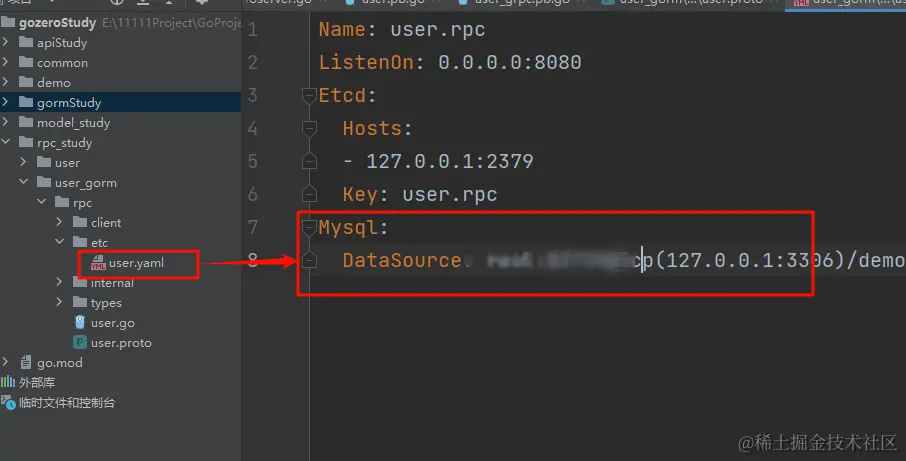906x461 pixels.
Task: Select user.proto in the project tree
Action: click(121, 343)
